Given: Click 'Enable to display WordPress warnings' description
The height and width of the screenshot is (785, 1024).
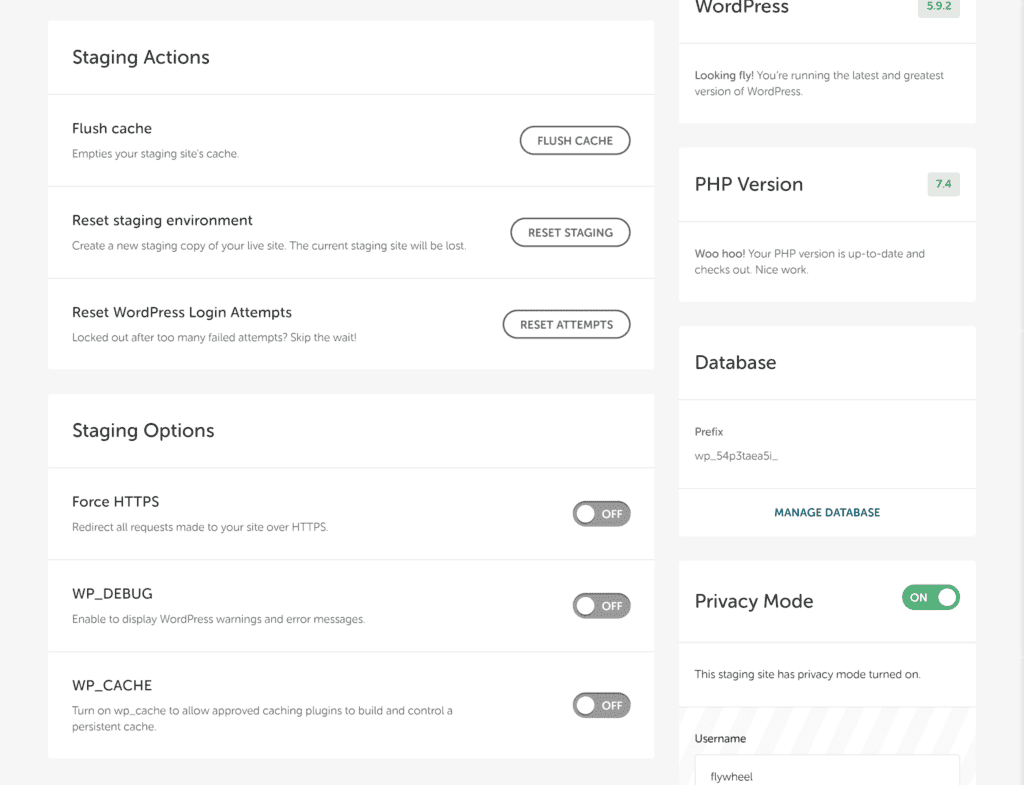Looking at the screenshot, I should point(218,619).
